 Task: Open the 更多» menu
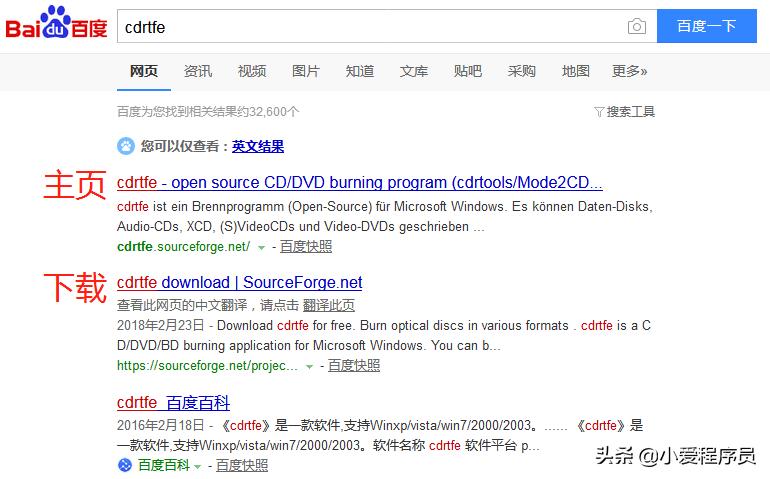click(630, 71)
